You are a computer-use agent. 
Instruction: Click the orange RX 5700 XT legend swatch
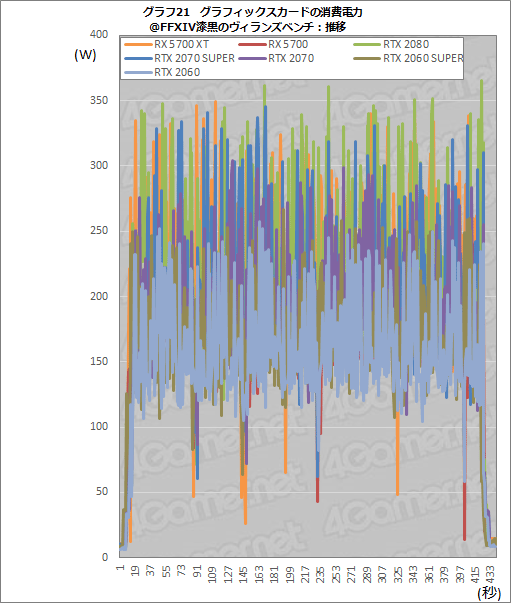coord(138,45)
